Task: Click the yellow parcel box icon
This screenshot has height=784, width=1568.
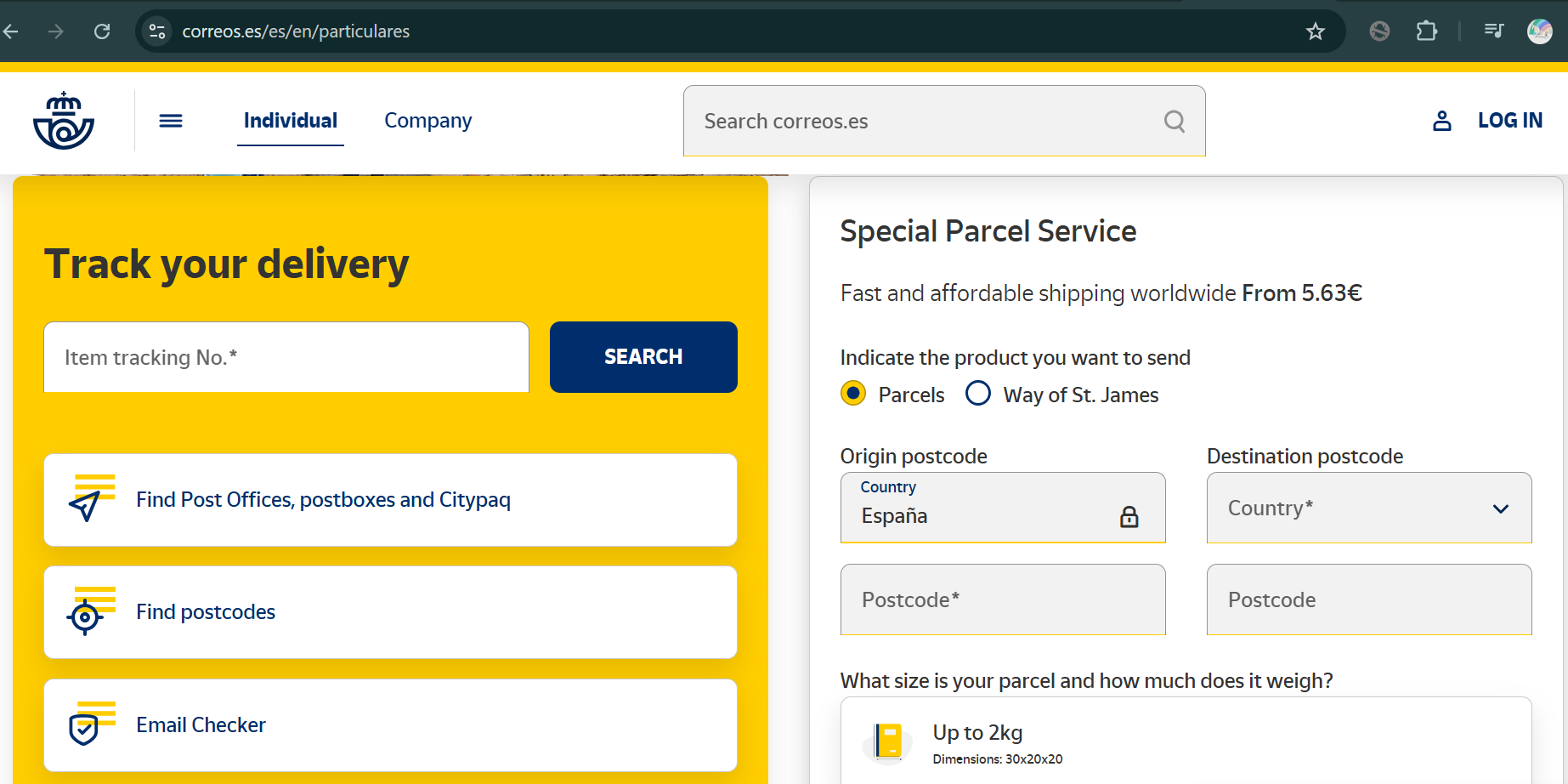Action: pyautogui.click(x=887, y=741)
